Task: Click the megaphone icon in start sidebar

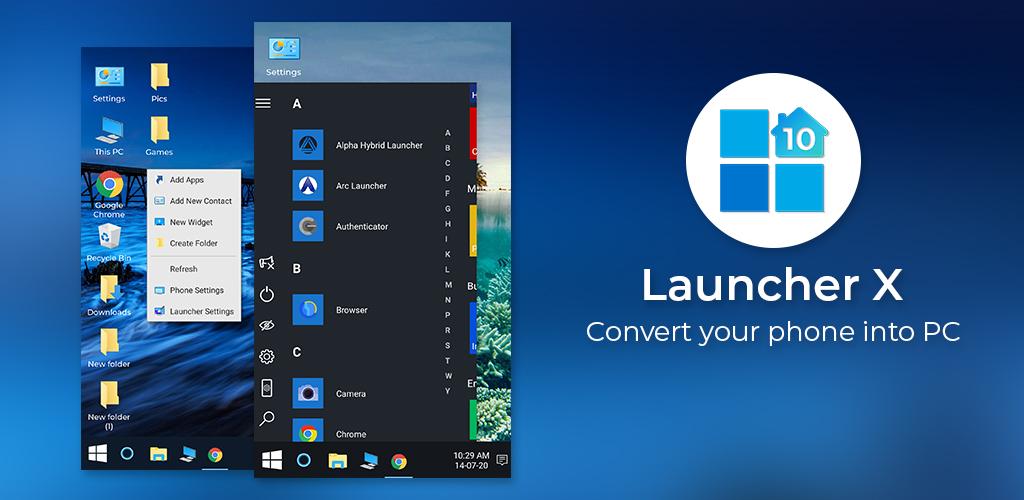Action: (x=266, y=262)
